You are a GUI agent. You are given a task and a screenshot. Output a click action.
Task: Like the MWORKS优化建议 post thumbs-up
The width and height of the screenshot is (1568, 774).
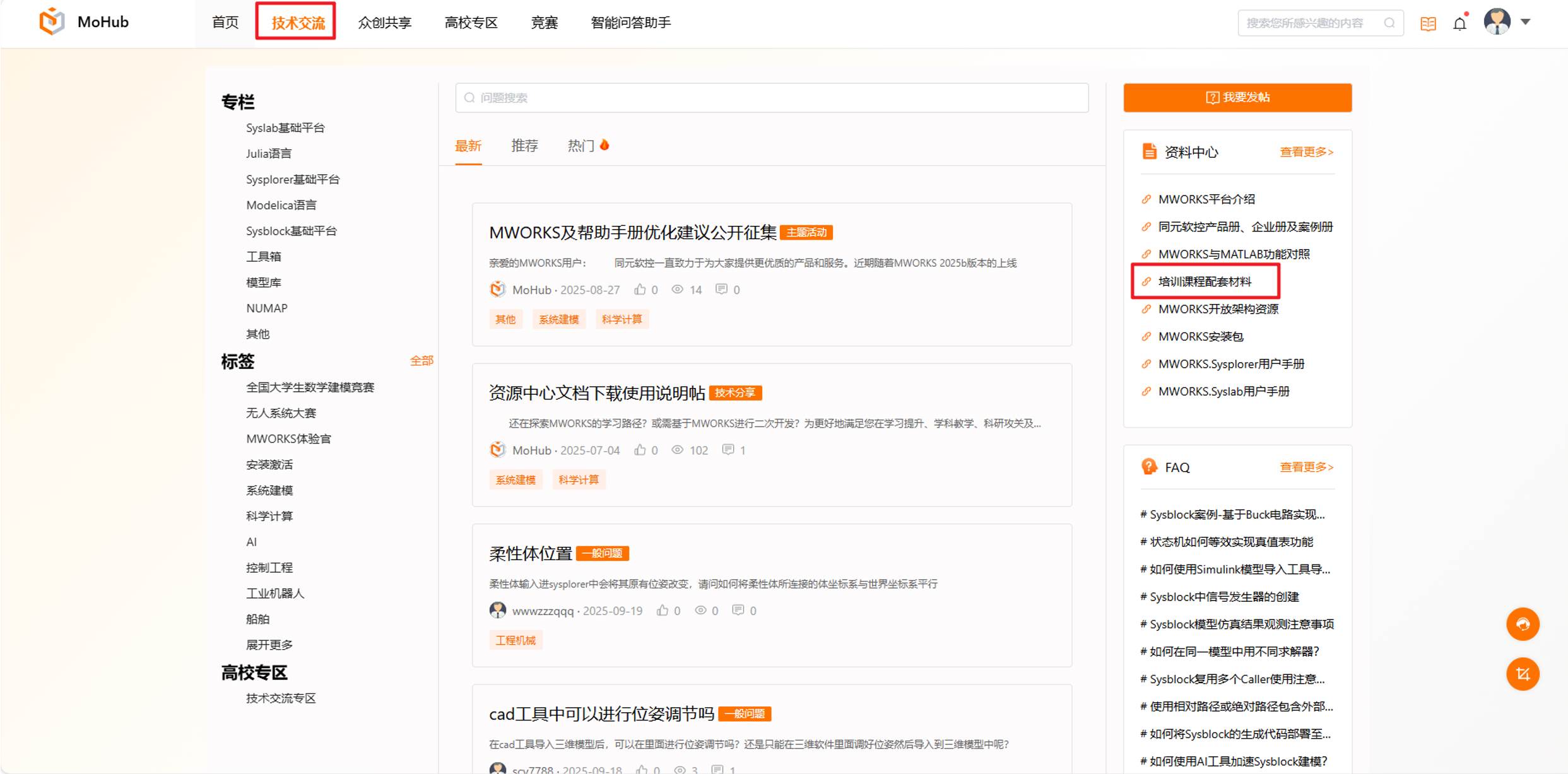point(640,290)
